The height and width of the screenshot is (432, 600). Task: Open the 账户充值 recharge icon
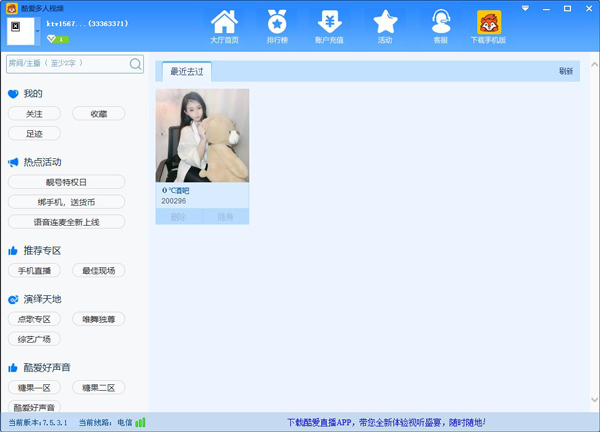tap(329, 22)
